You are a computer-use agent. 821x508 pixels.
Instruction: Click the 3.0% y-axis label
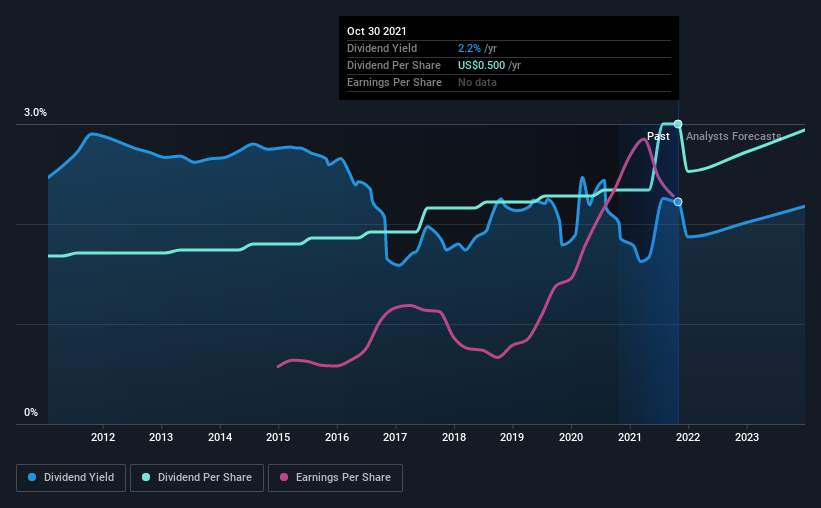point(35,113)
